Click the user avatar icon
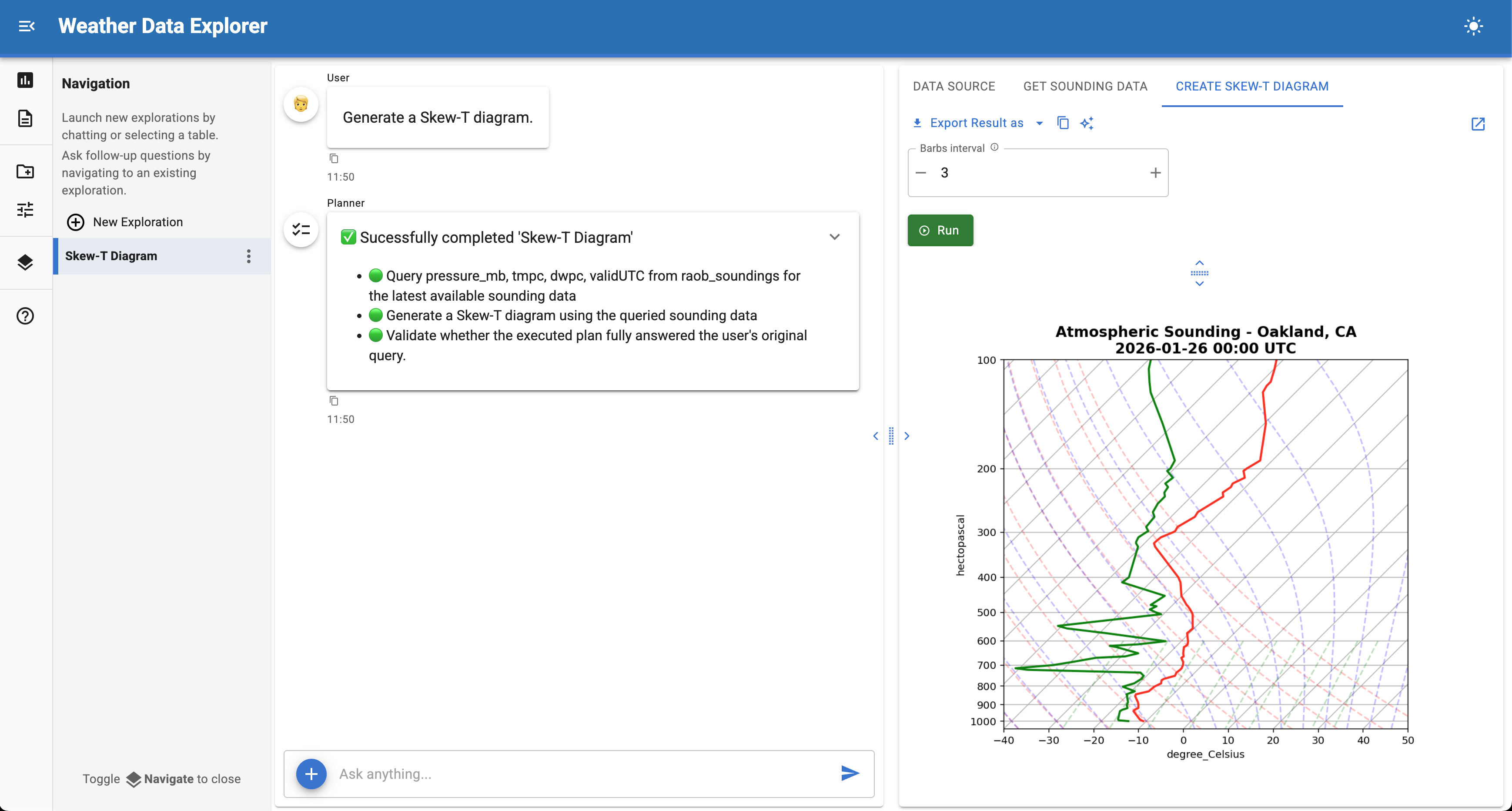 click(x=301, y=104)
